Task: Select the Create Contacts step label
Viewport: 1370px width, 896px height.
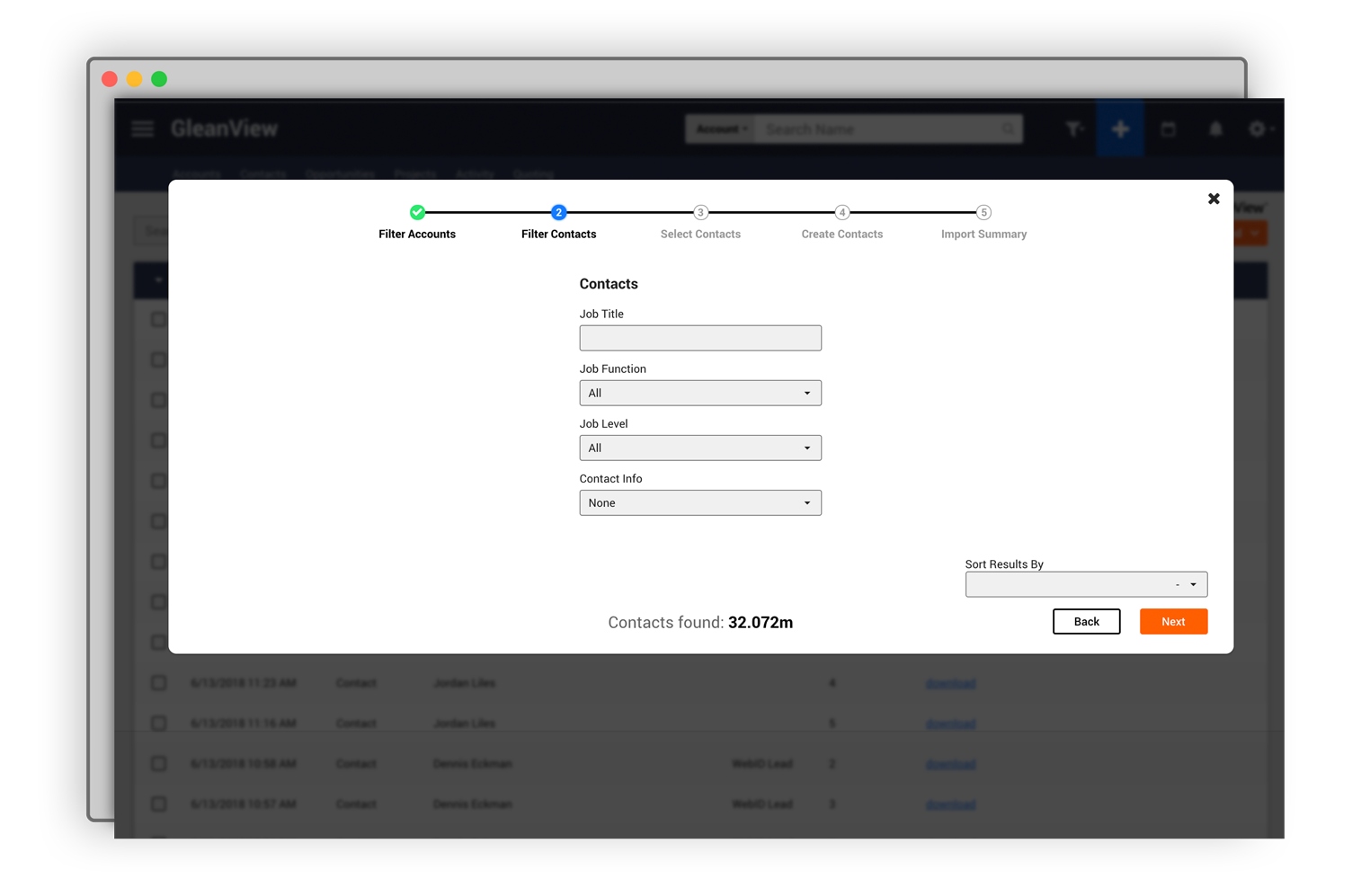Action: [842, 234]
